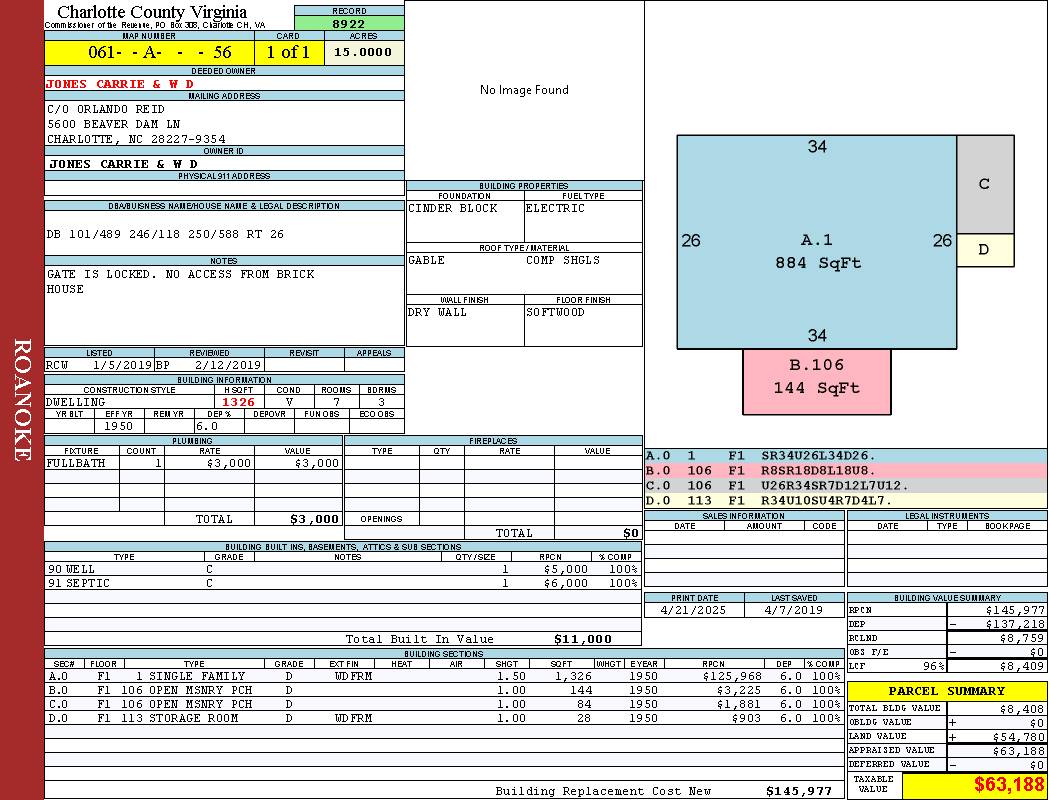Viewport: 1050px width, 800px height.
Task: Click sketch legend row B.0 R8SR18D8L18U8
Action: (x=846, y=471)
